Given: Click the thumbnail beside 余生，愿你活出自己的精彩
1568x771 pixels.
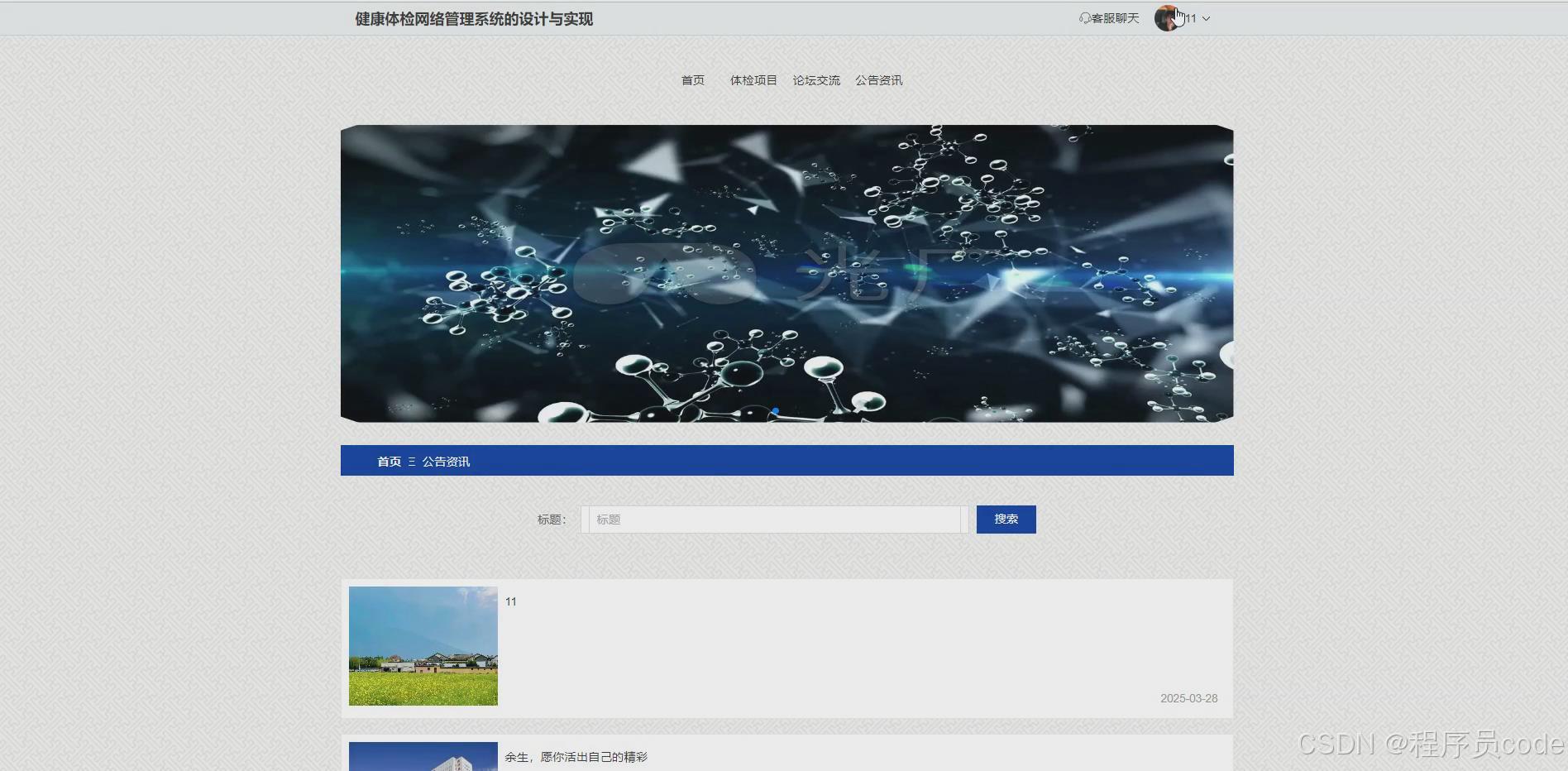Looking at the screenshot, I should pyautogui.click(x=423, y=756).
